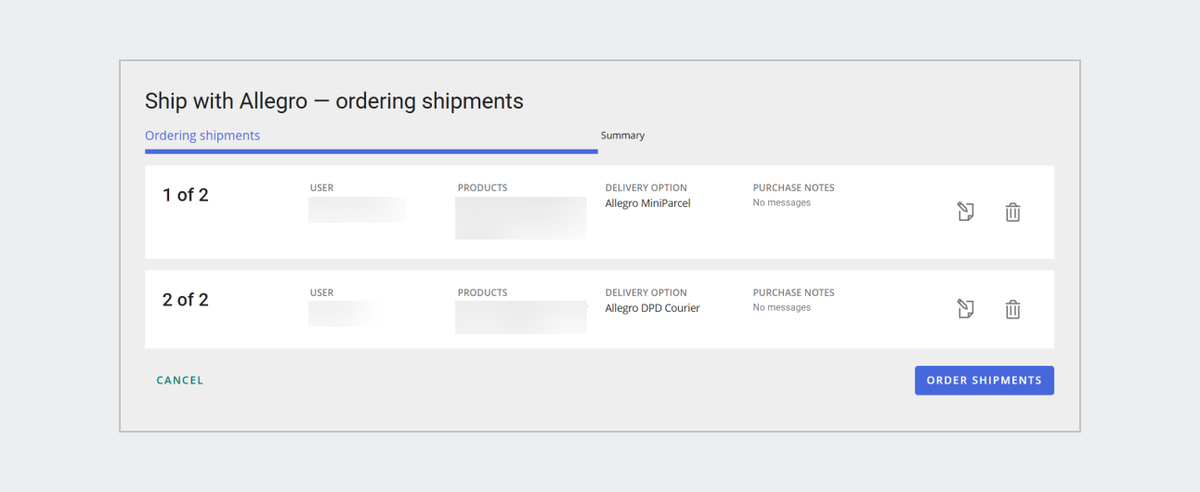This screenshot has width=1200, height=492.
Task: Click the blurred user field in first shipment
Action: (x=357, y=210)
